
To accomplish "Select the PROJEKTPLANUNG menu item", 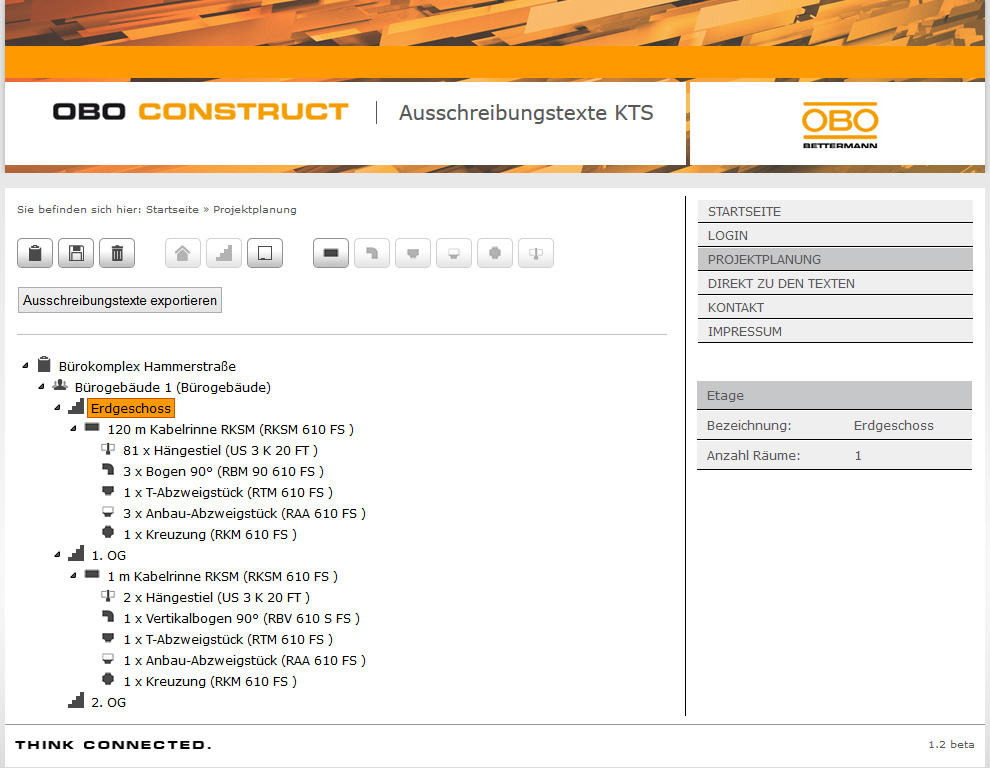I will point(835,260).
